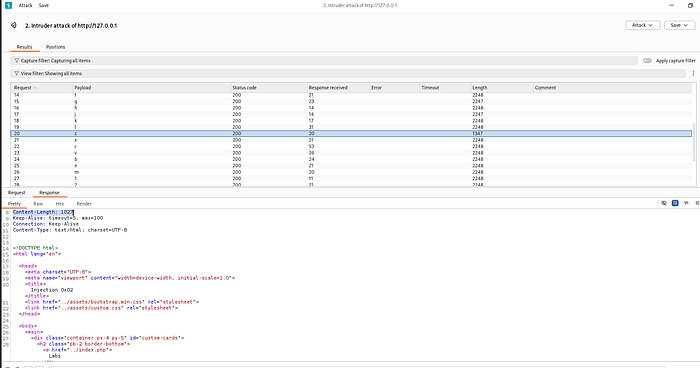Toggle hide non-printable characters eye icon
The image size is (700, 368).
tap(664, 203)
